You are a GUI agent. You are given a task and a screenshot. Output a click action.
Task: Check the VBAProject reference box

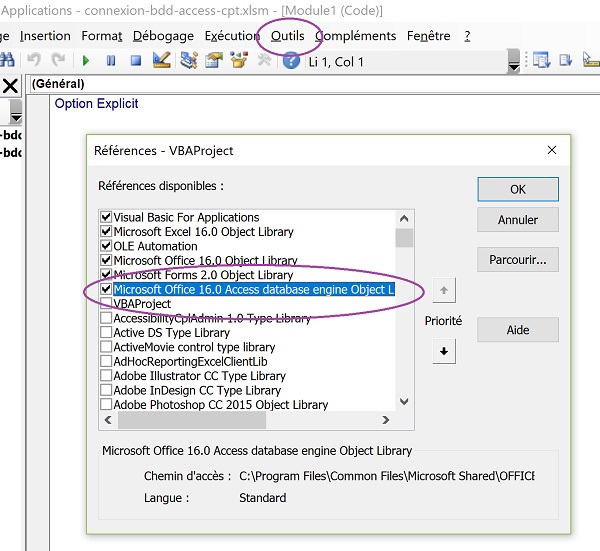click(106, 304)
